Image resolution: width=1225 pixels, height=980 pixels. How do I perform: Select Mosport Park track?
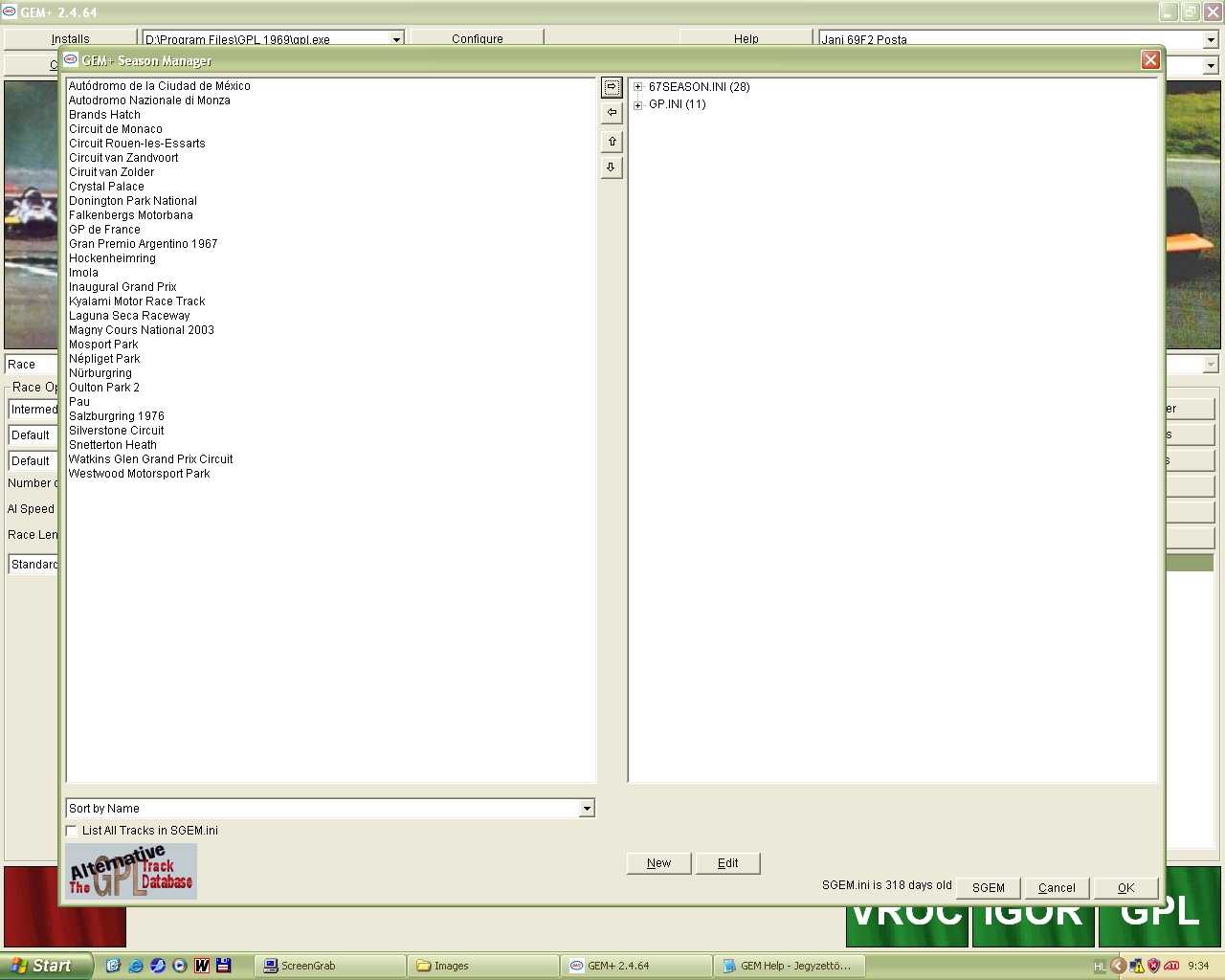click(103, 345)
